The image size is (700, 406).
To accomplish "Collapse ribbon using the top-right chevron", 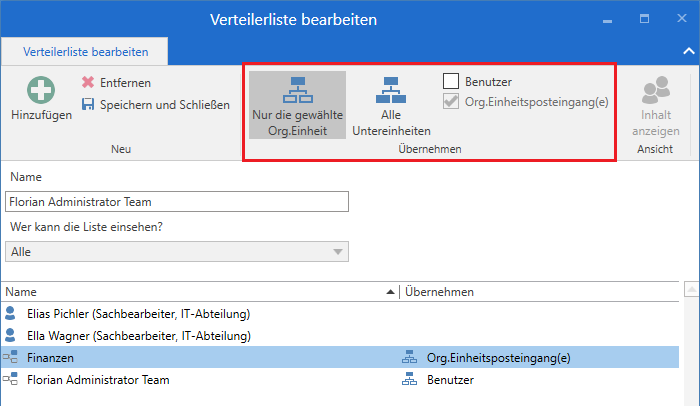I will 686,50.
